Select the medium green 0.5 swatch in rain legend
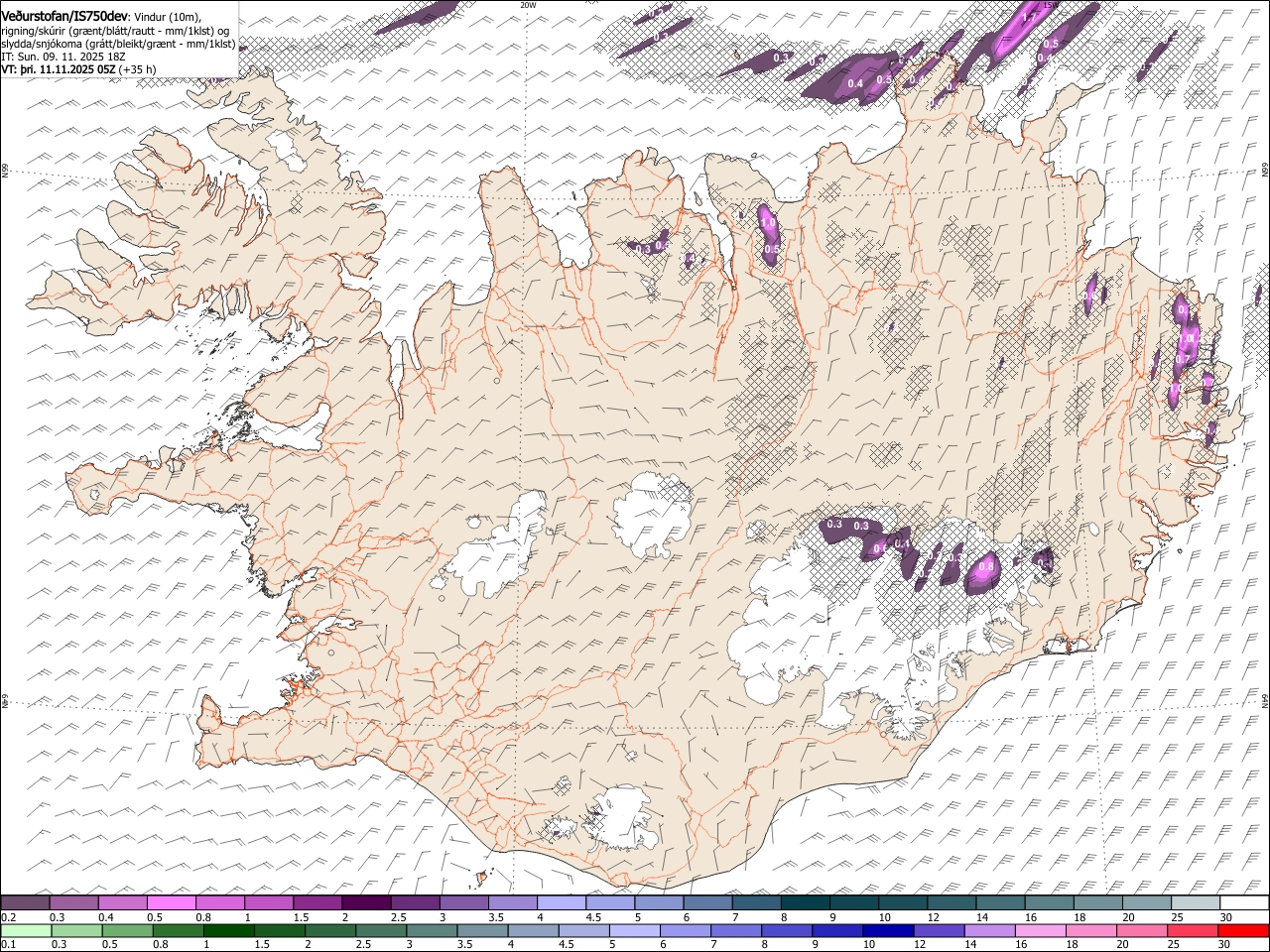1270x952 pixels. 128,931
